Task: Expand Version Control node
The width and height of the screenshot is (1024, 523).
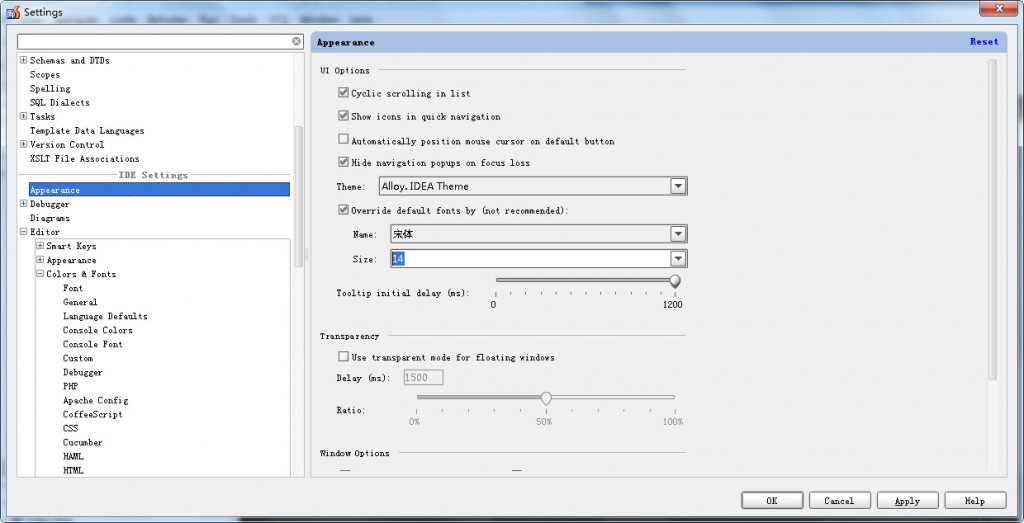Action: [x=24, y=144]
